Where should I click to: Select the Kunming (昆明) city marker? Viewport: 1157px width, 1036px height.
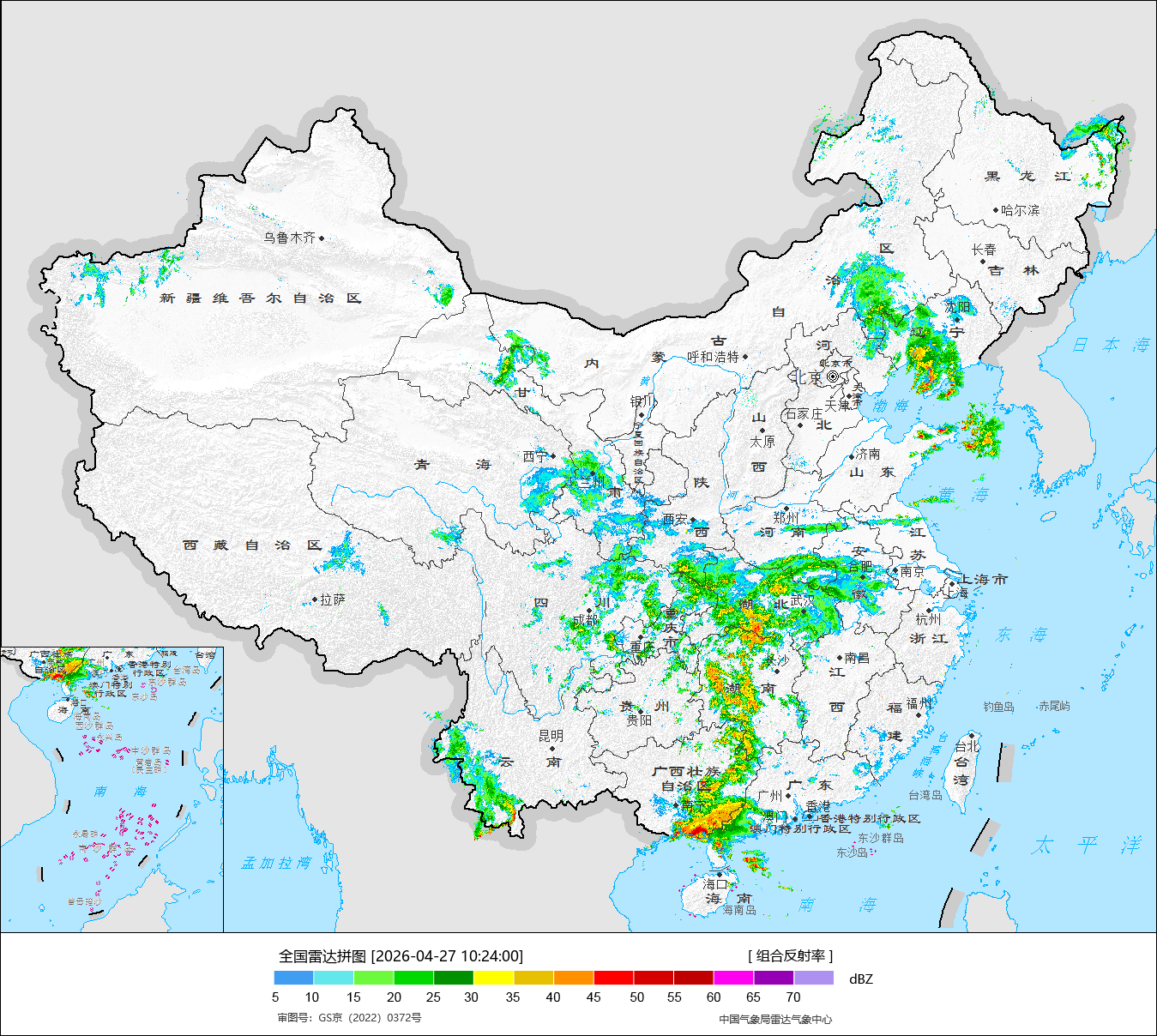click(551, 749)
